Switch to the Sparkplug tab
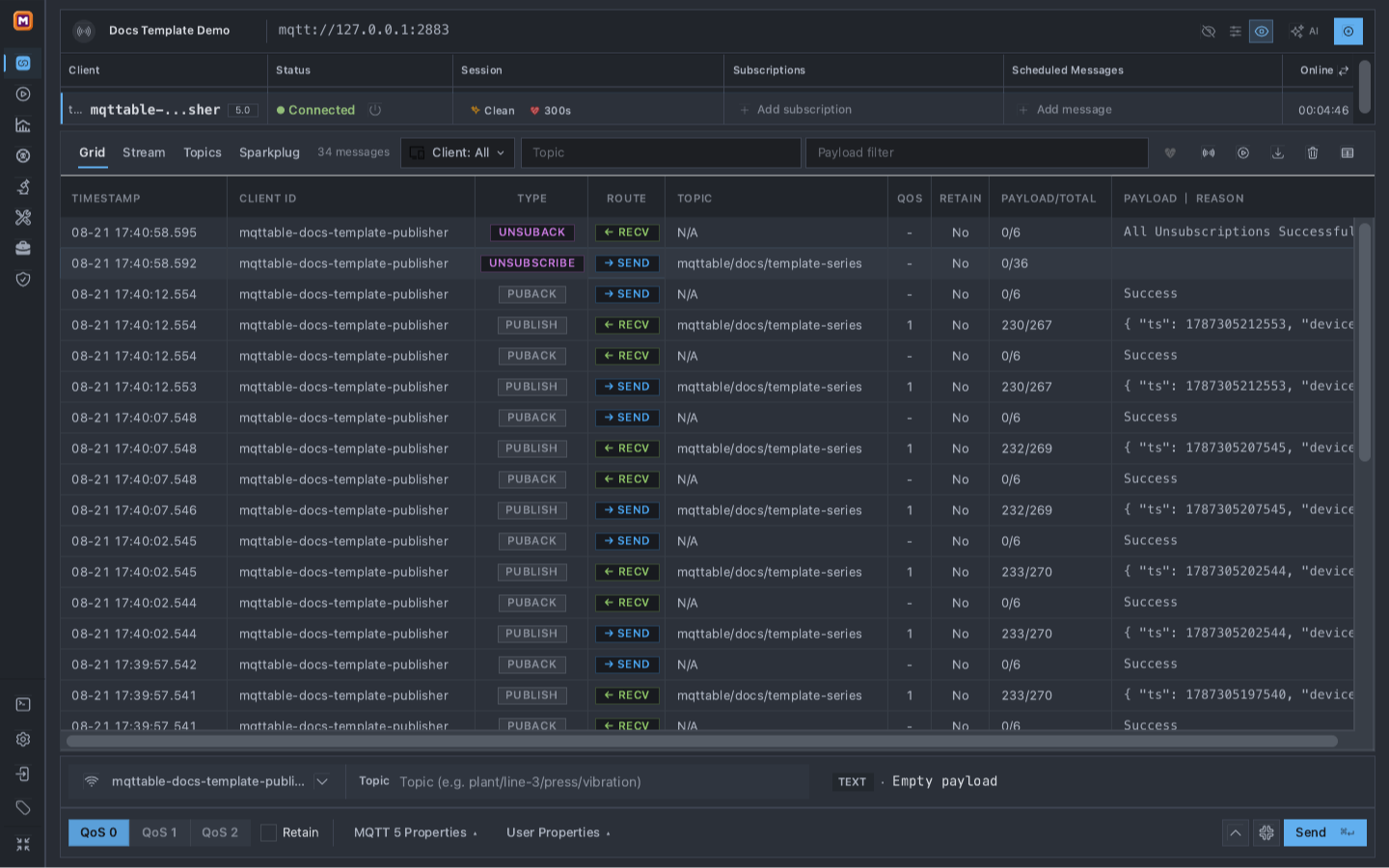 [269, 152]
